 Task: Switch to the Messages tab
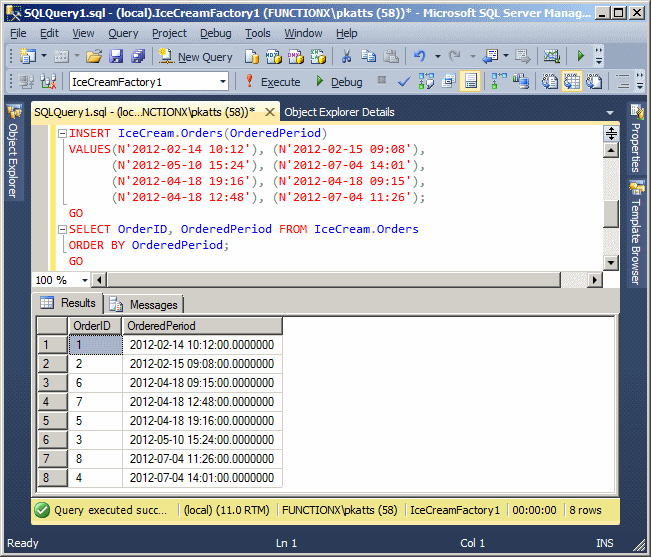tap(144, 305)
